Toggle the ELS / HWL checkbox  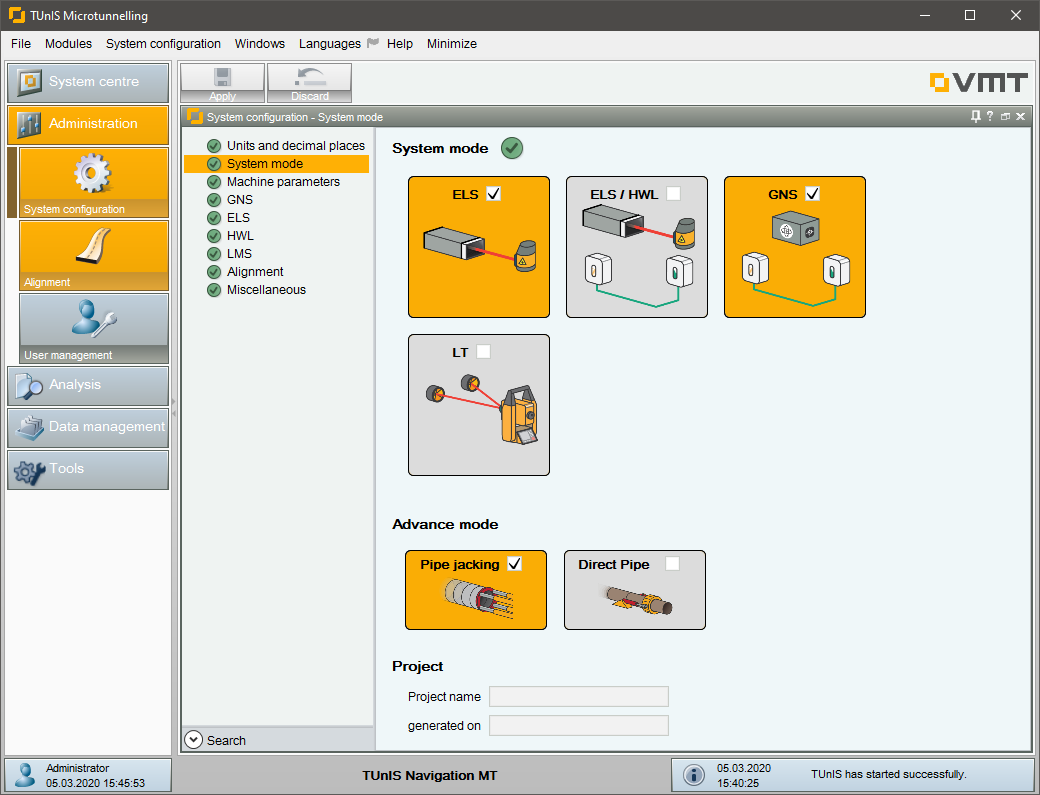(673, 194)
